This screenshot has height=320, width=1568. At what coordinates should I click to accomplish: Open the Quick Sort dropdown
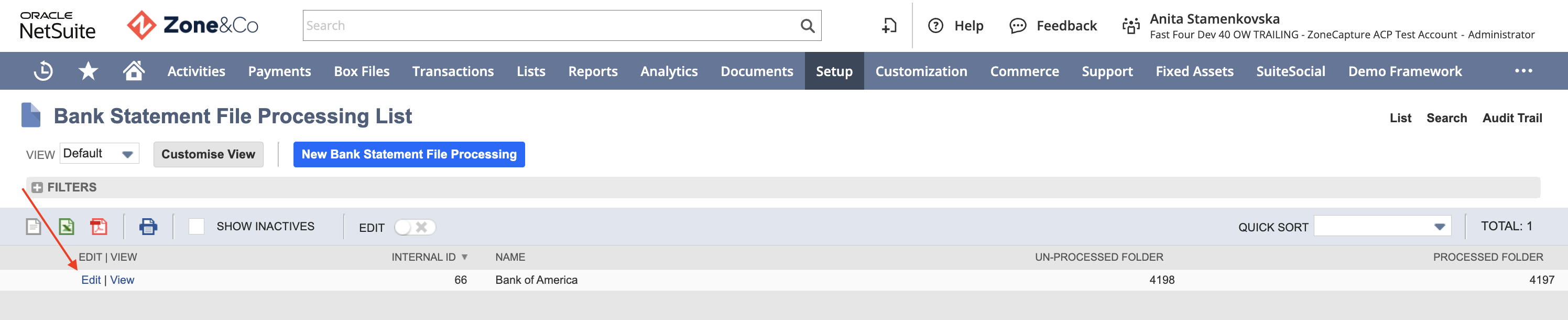point(1382,226)
